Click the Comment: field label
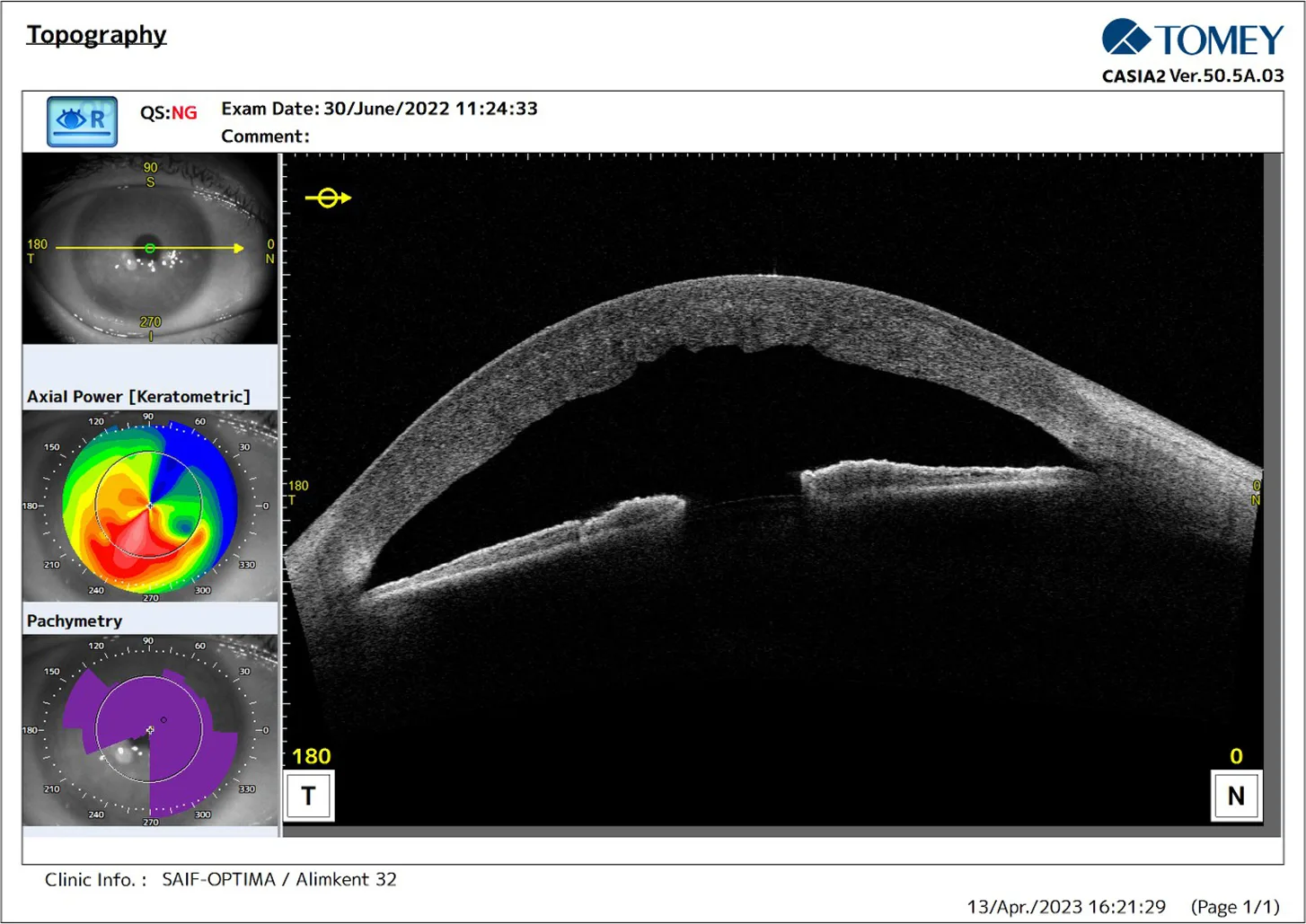1306x924 pixels. 265,136
